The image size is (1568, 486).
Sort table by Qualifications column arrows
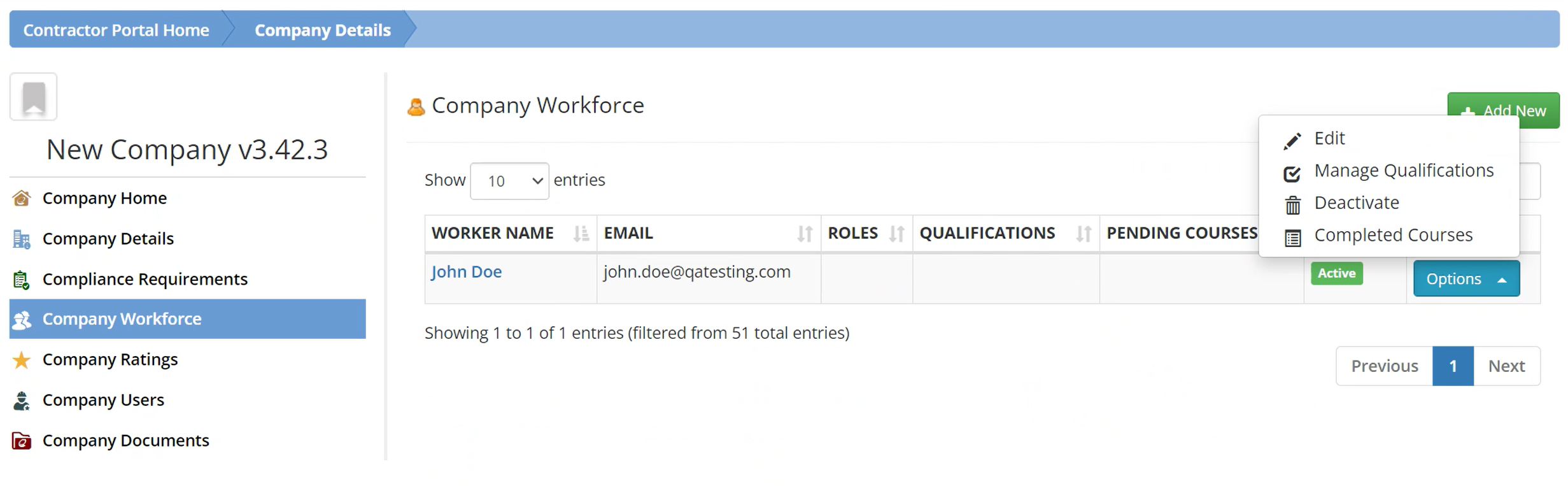[1084, 234]
